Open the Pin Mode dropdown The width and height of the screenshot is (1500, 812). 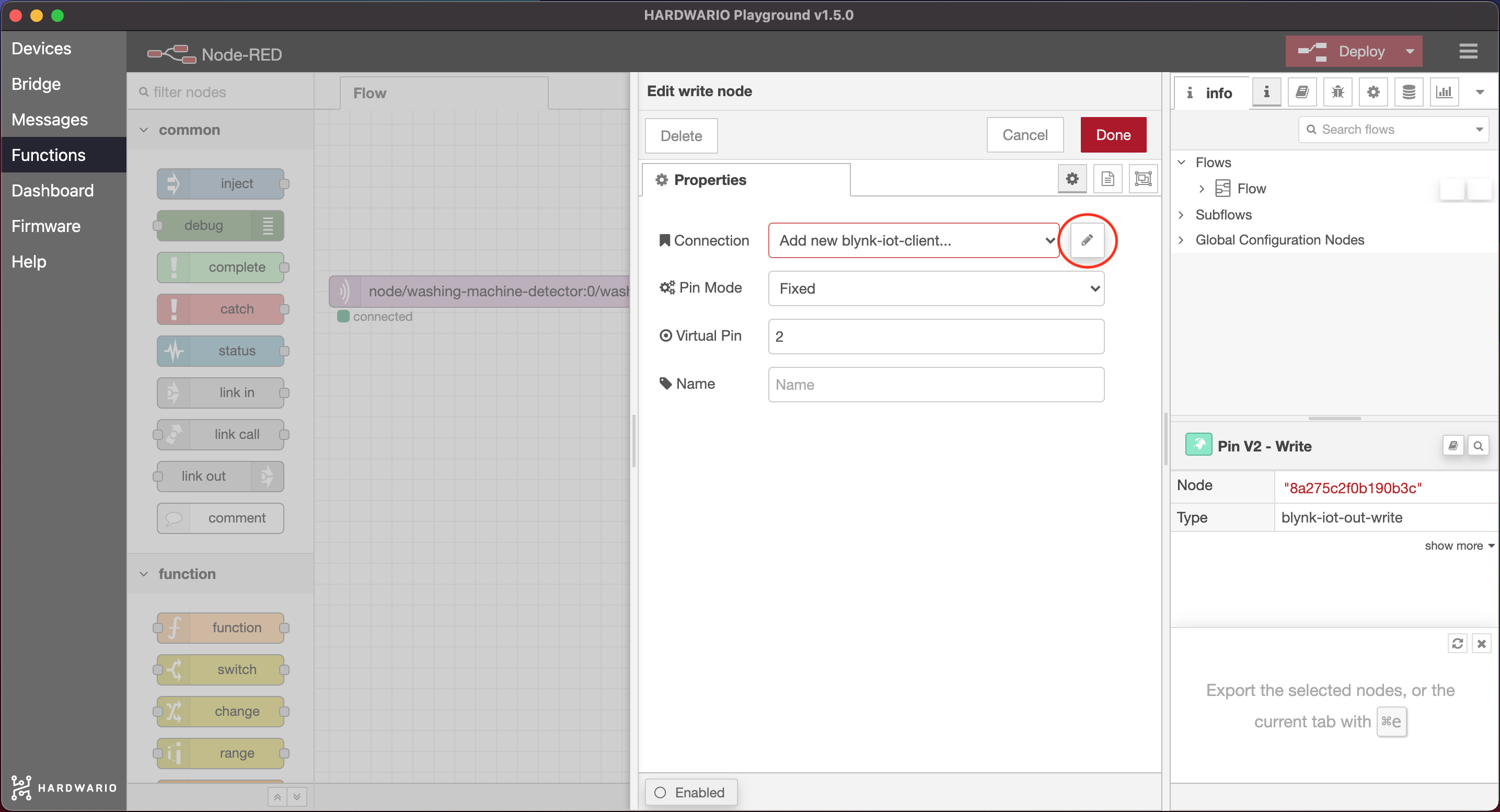click(x=936, y=288)
